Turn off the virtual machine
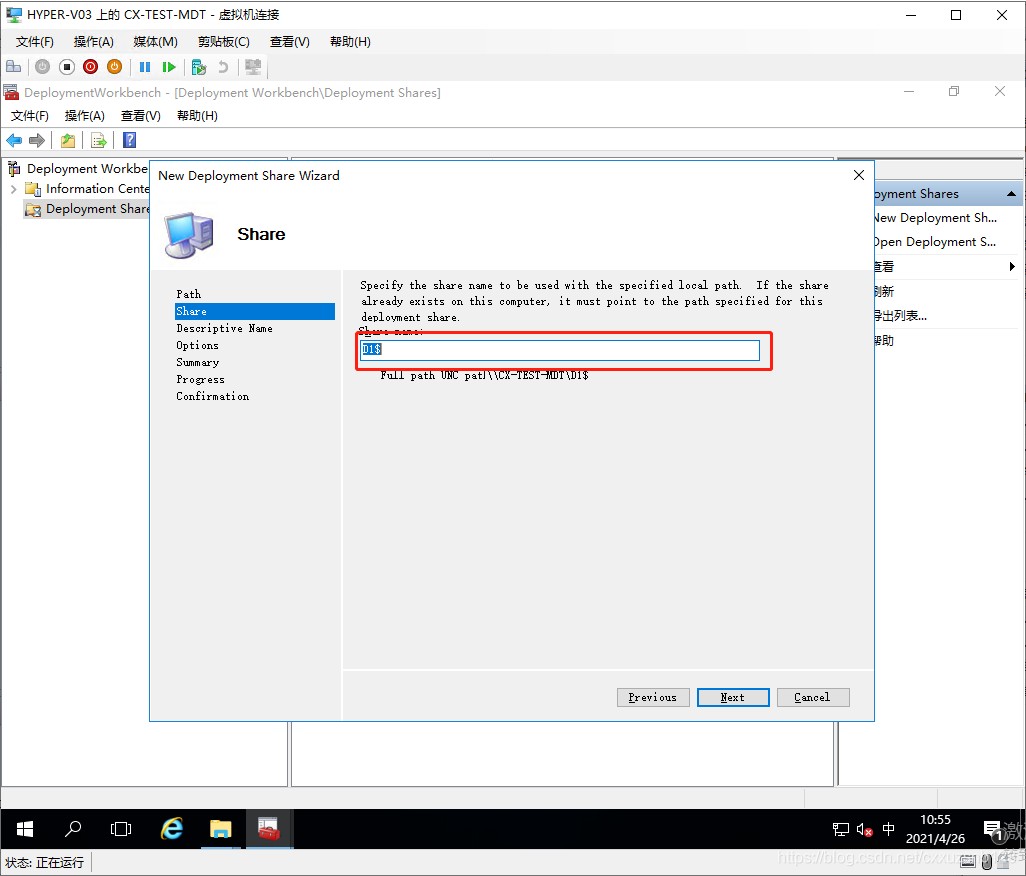Screen dimensions: 1026x876 pyautogui.click(x=67, y=67)
